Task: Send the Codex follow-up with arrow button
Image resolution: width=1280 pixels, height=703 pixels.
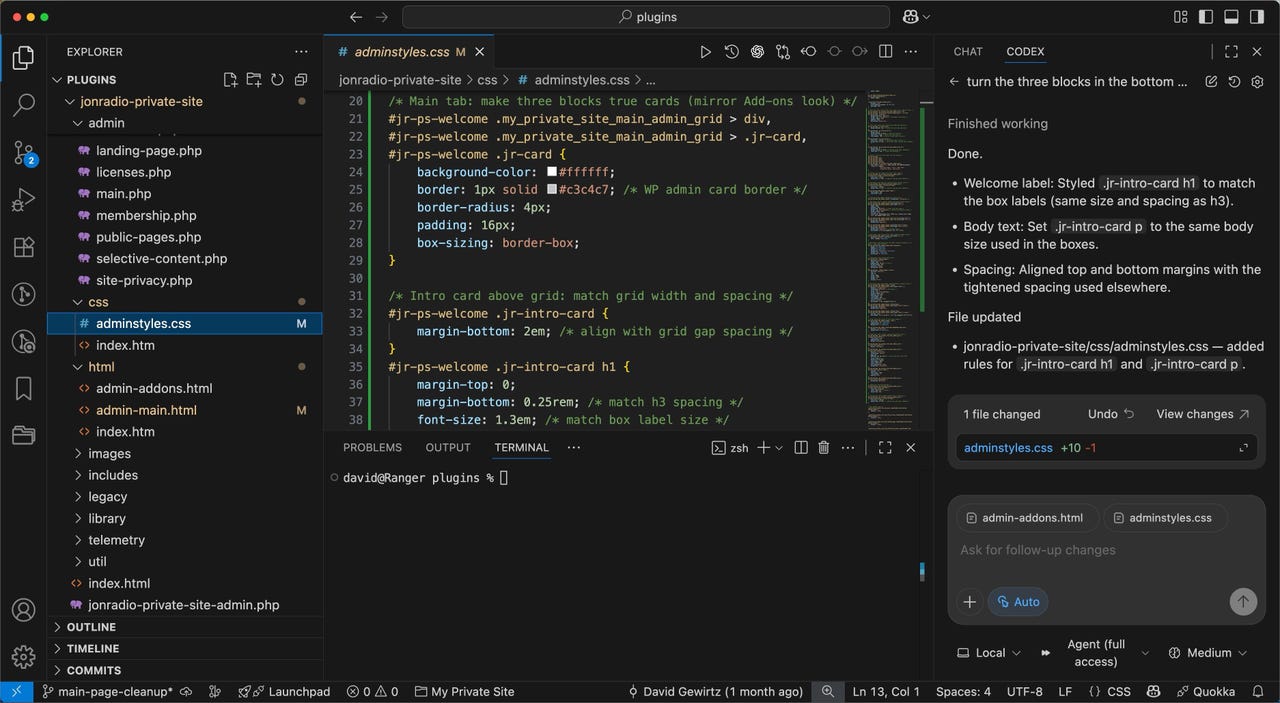Action: coord(1243,601)
